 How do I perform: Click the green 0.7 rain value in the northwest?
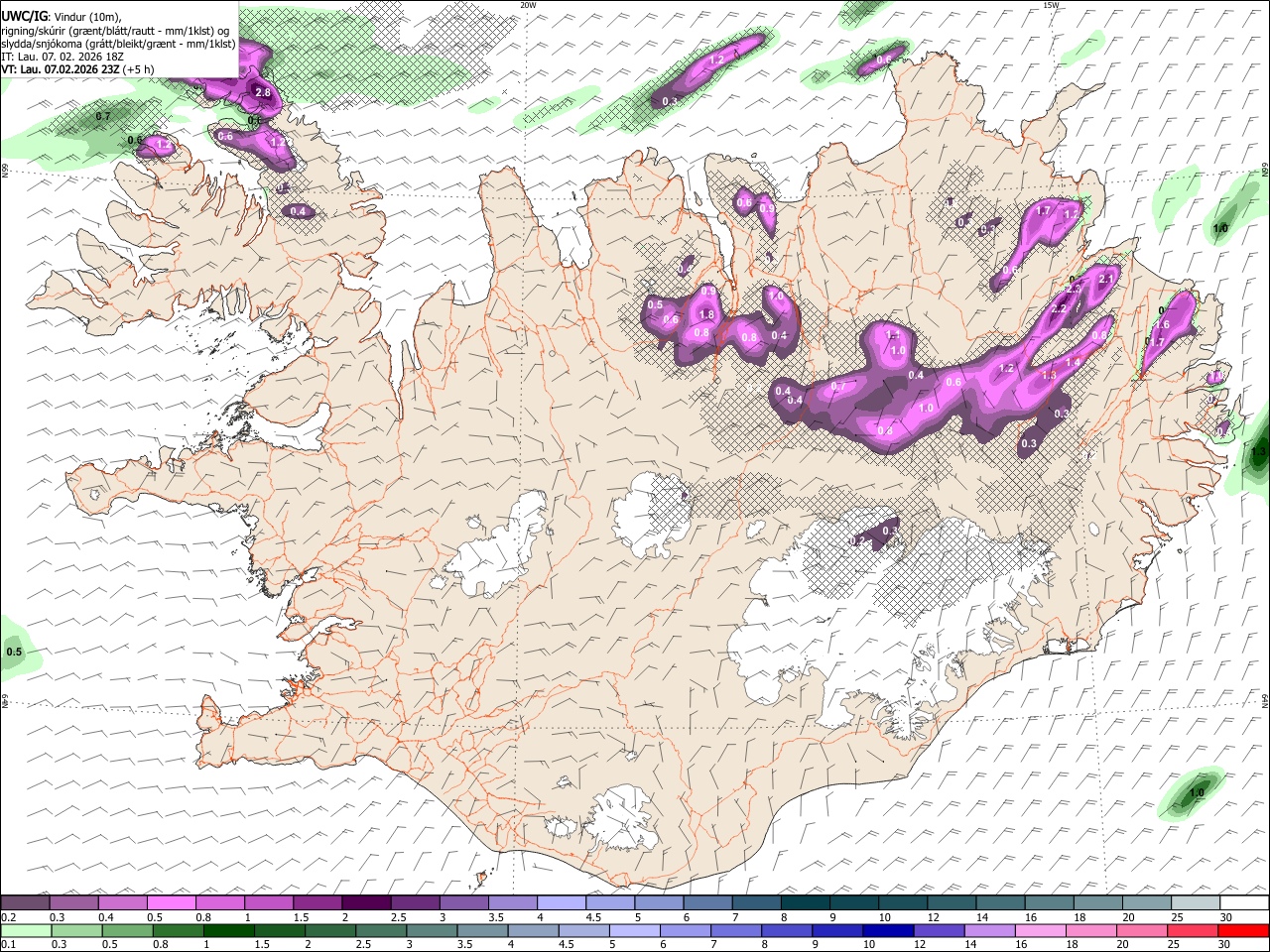click(102, 117)
